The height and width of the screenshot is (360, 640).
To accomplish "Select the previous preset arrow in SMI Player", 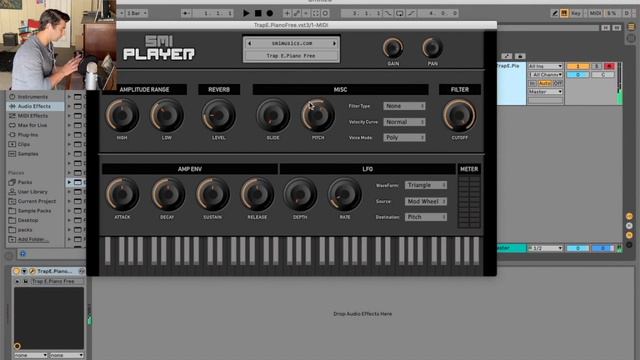I will click(x=250, y=43).
